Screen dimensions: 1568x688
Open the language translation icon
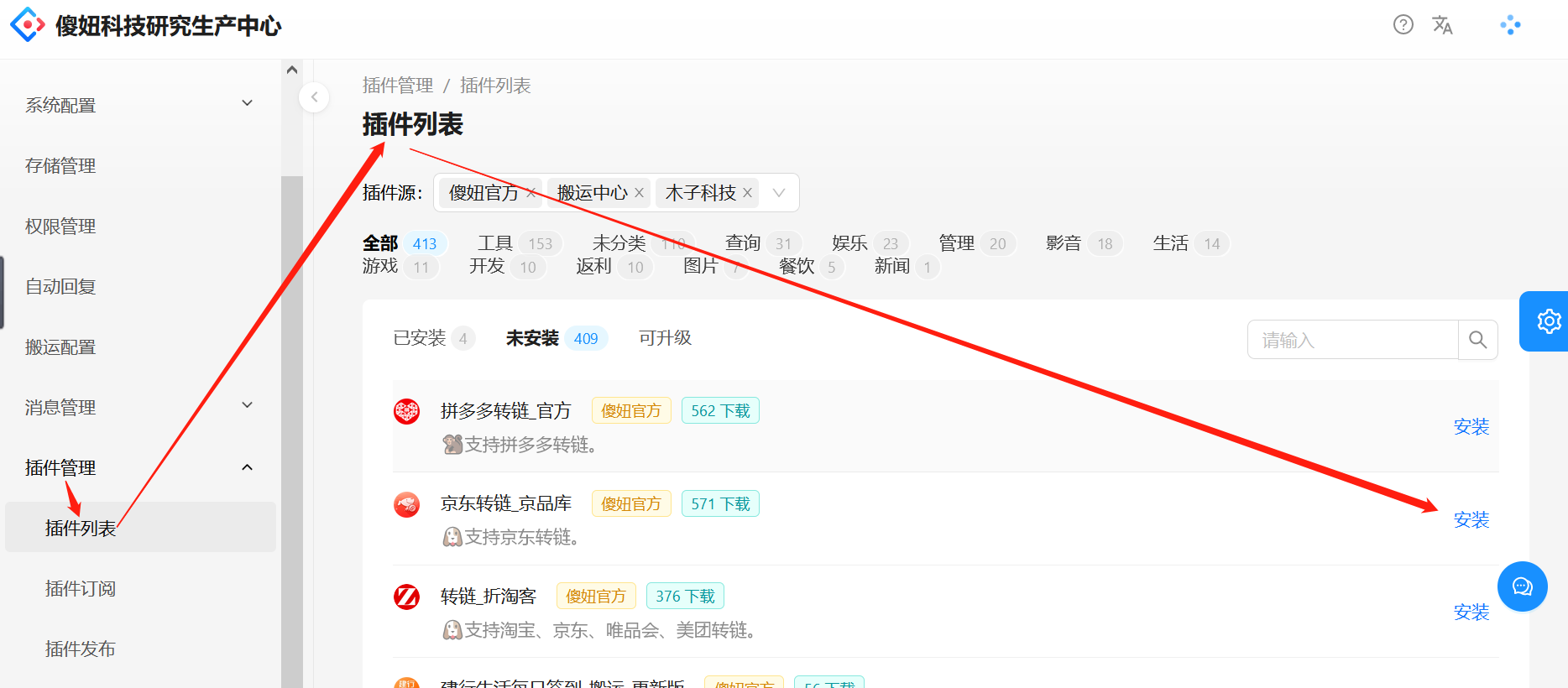(1443, 25)
